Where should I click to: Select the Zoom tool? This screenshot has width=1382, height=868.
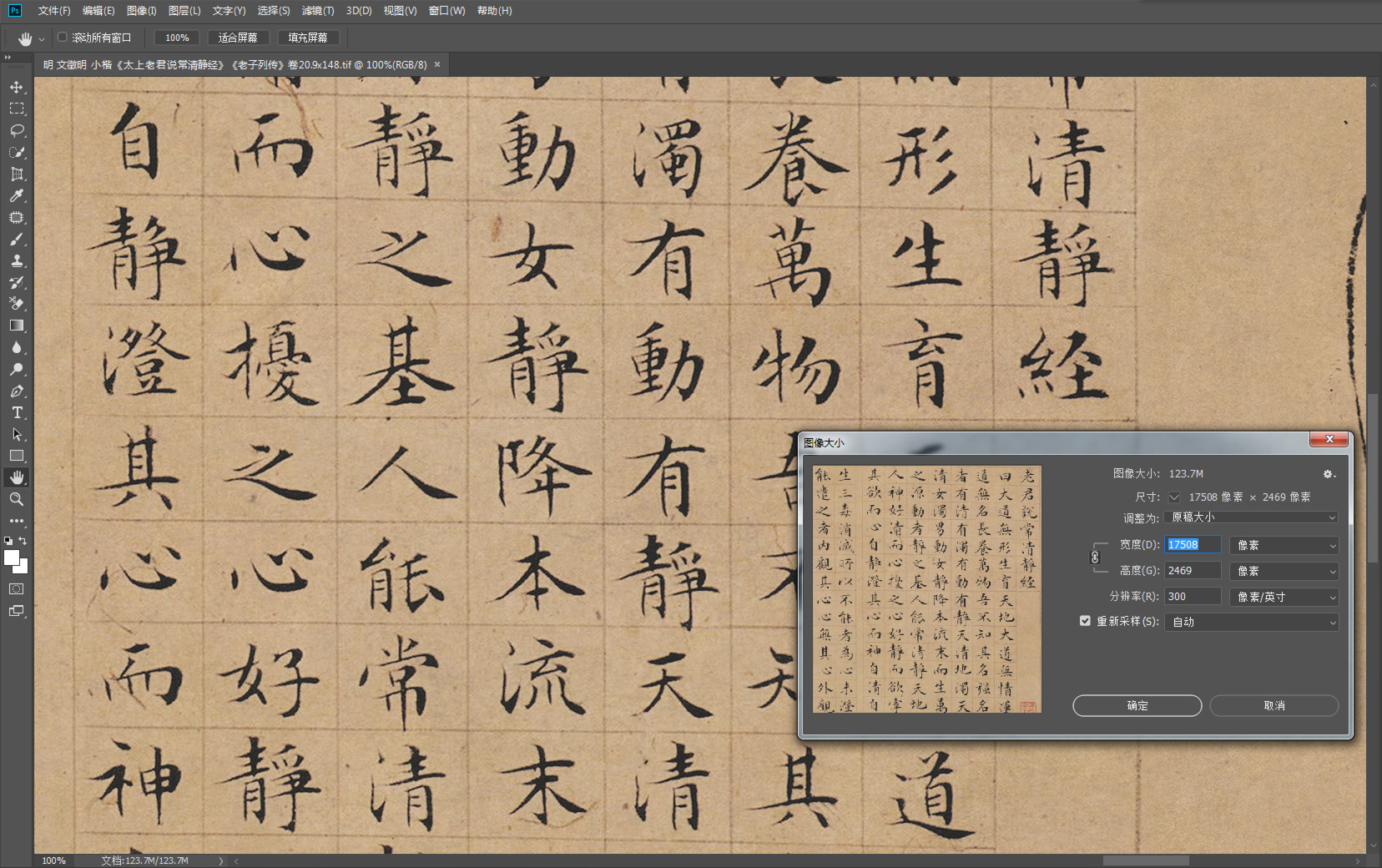coord(17,499)
